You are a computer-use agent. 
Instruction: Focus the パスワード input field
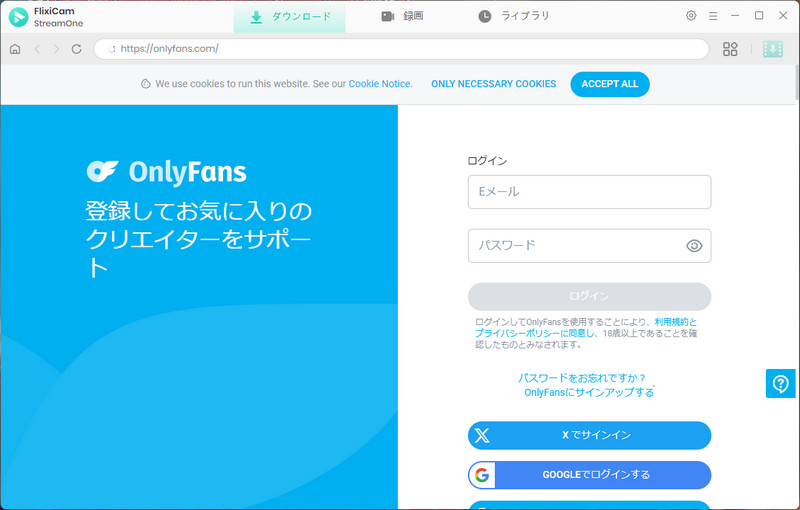point(589,246)
